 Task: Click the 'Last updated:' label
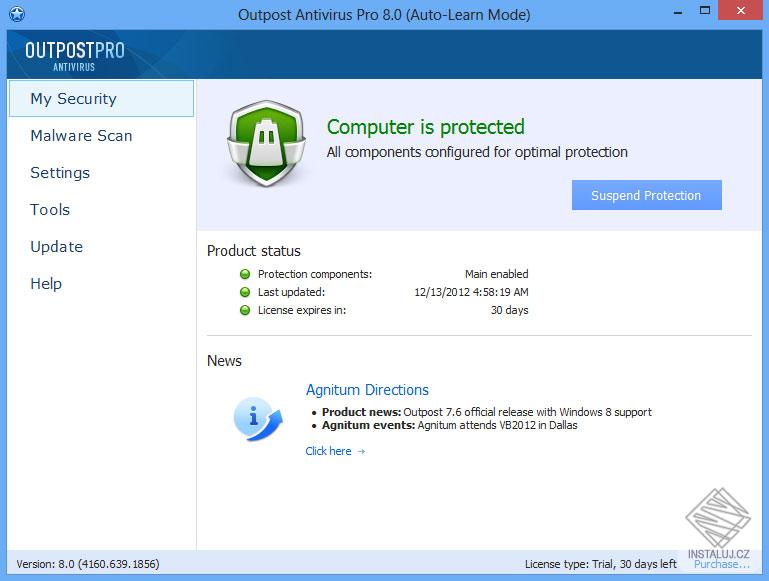tap(291, 292)
